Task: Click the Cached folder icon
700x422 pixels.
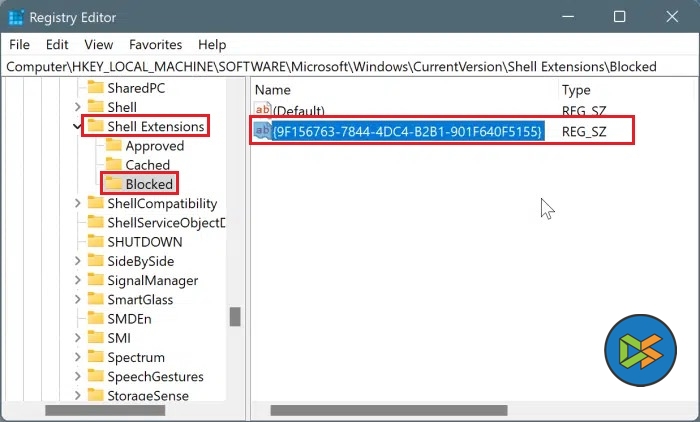Action: pos(113,164)
